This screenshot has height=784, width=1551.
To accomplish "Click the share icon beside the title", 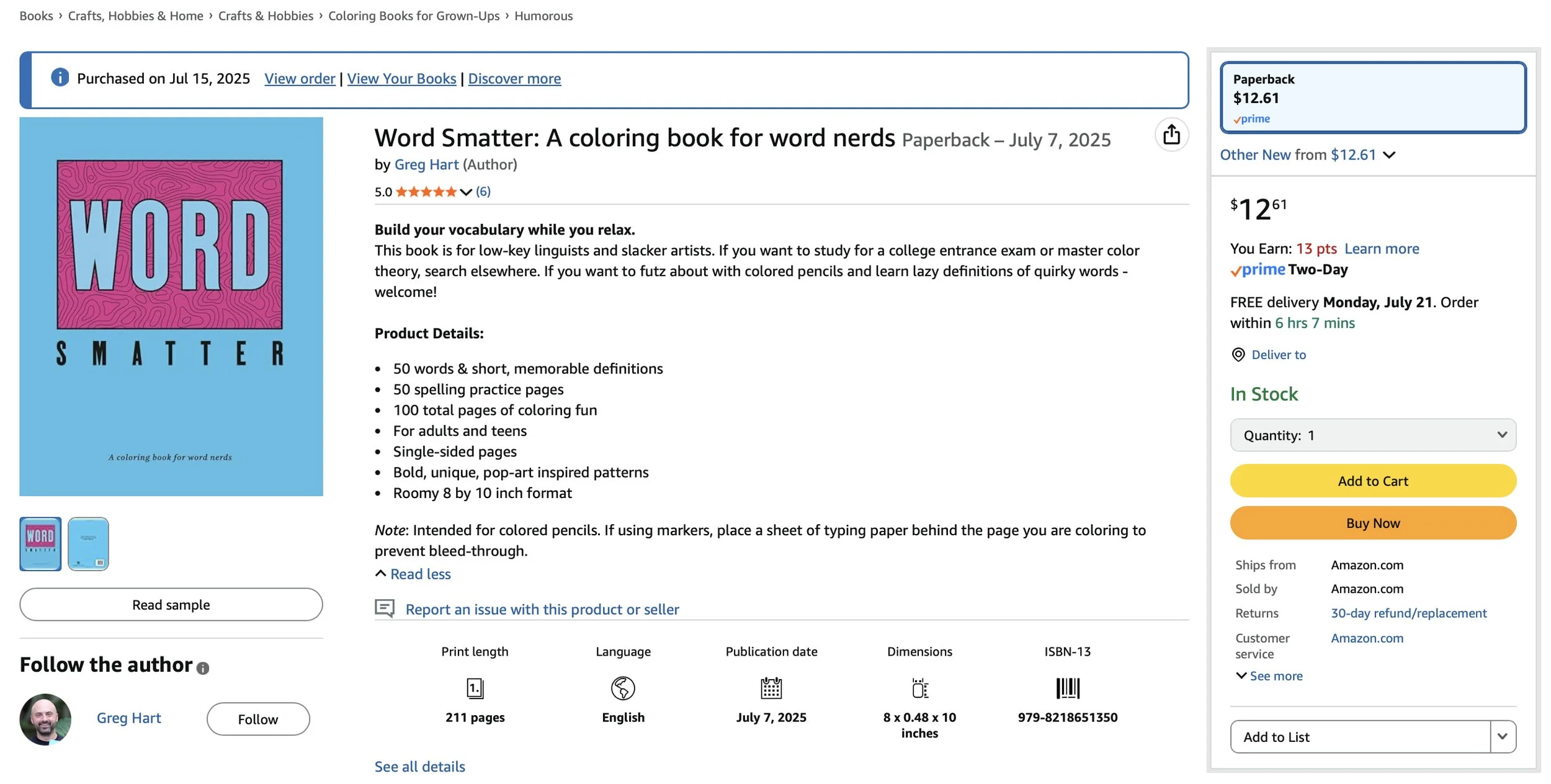I will tap(1171, 134).
